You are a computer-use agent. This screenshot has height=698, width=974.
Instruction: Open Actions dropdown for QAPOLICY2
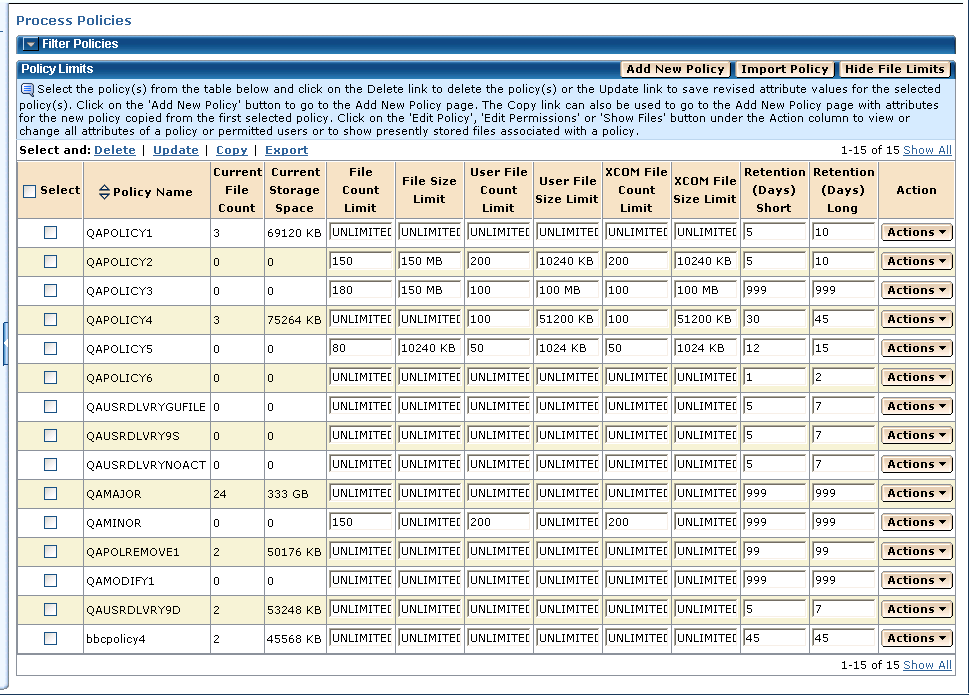(916, 261)
